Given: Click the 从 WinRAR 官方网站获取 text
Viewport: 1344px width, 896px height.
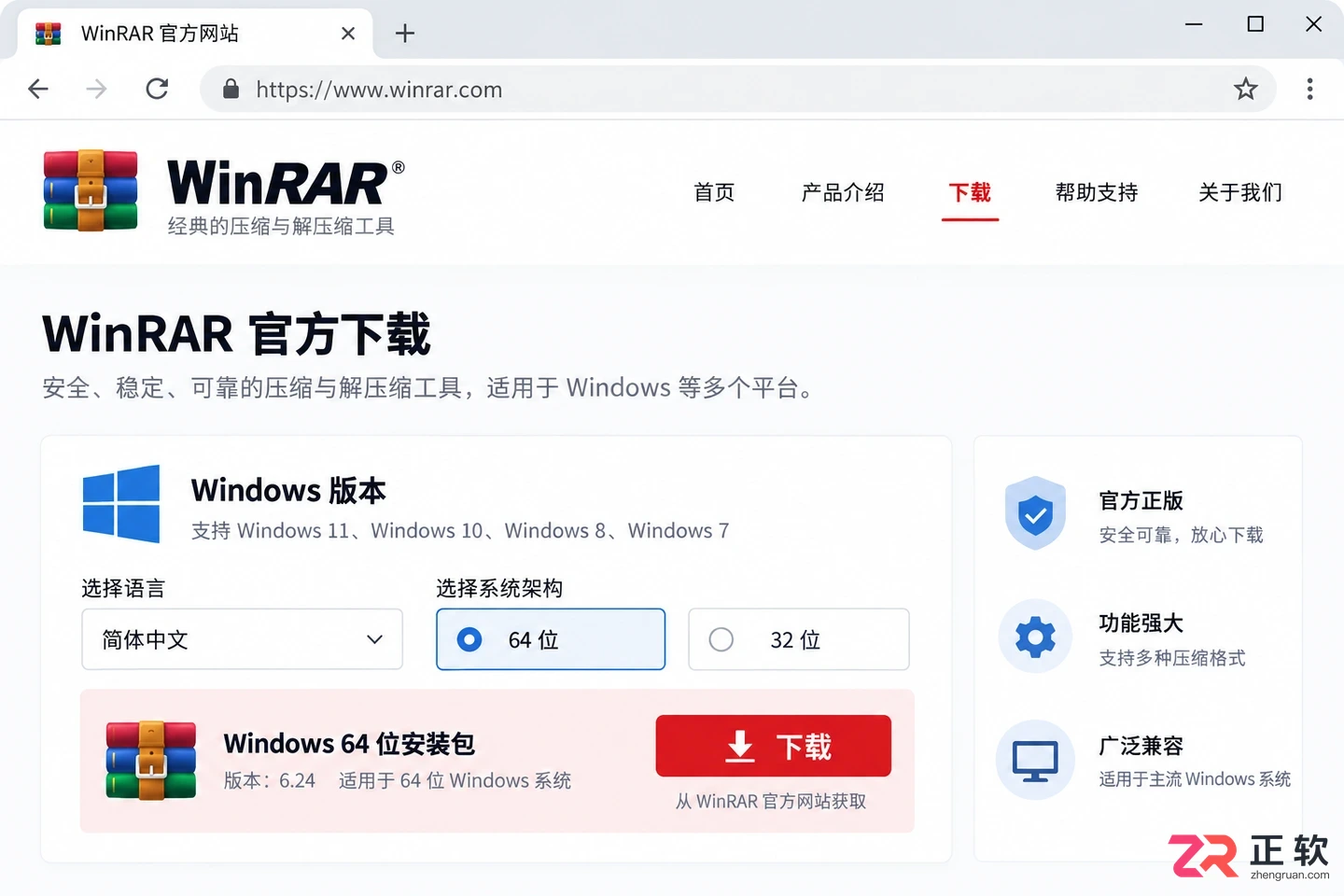Looking at the screenshot, I should (x=771, y=801).
